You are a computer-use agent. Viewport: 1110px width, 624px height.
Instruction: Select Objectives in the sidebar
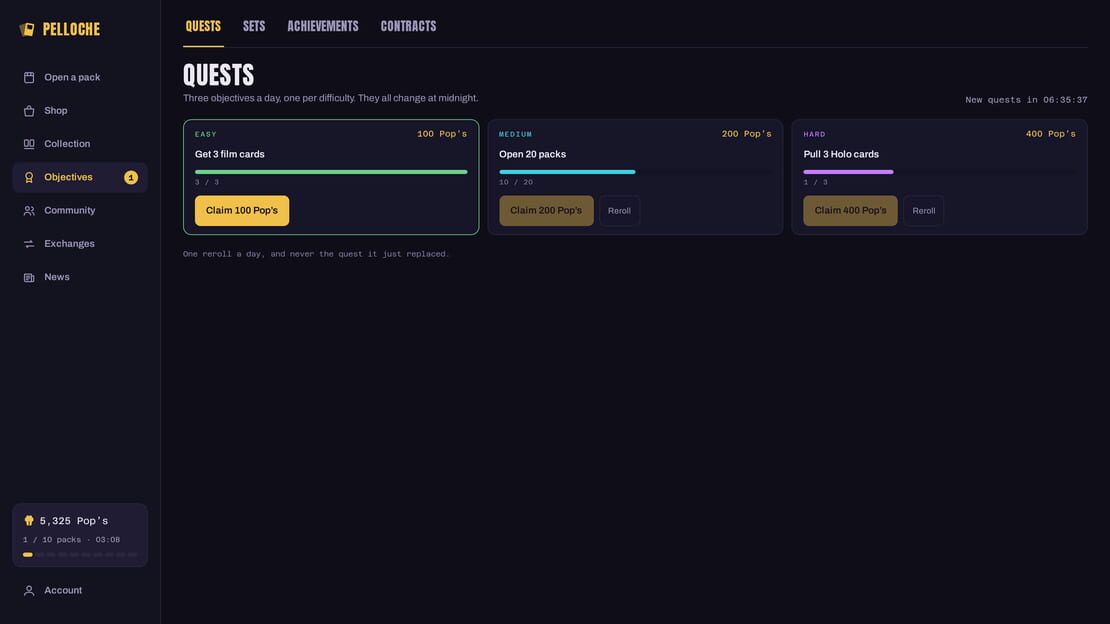[x=80, y=177]
